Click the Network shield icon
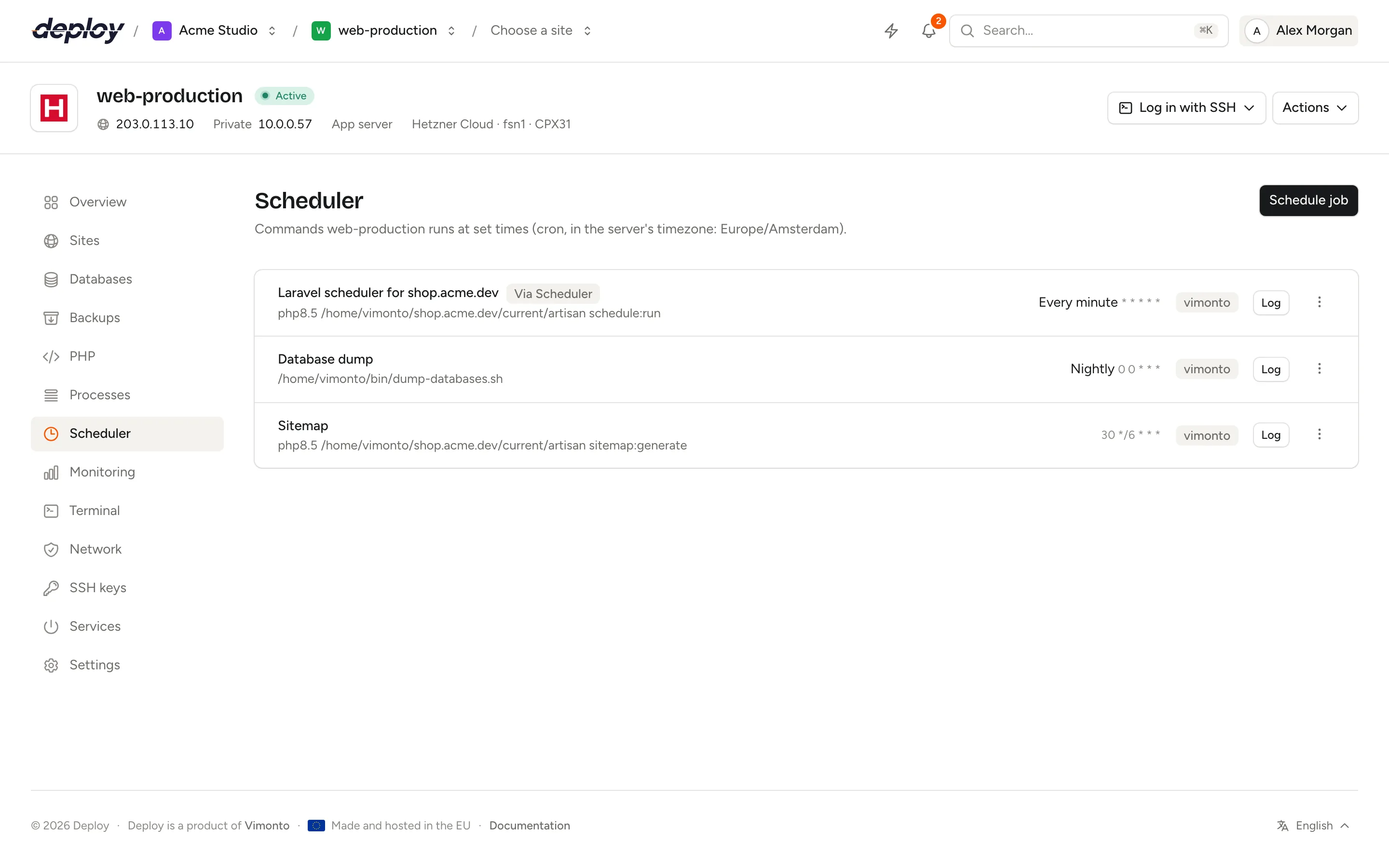Viewport: 1389px width, 868px height. [51, 549]
